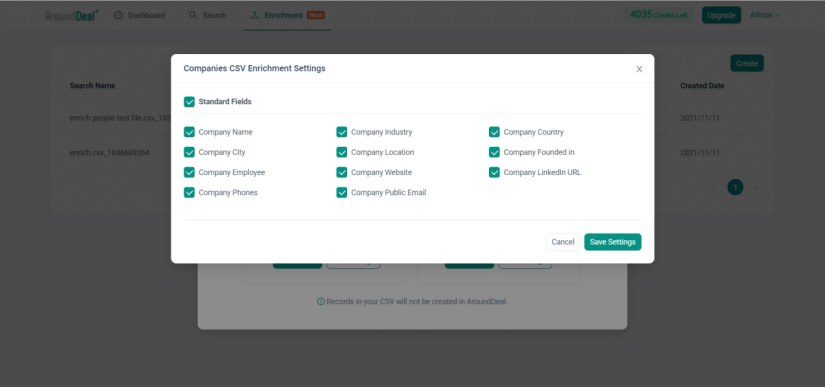Uncheck the Company Country field
Screen dimensions: 825x387
coord(494,132)
